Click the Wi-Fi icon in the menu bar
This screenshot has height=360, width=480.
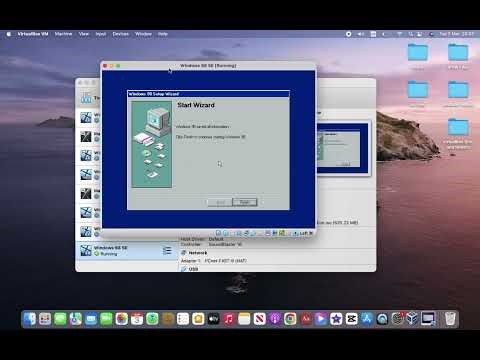399,34
